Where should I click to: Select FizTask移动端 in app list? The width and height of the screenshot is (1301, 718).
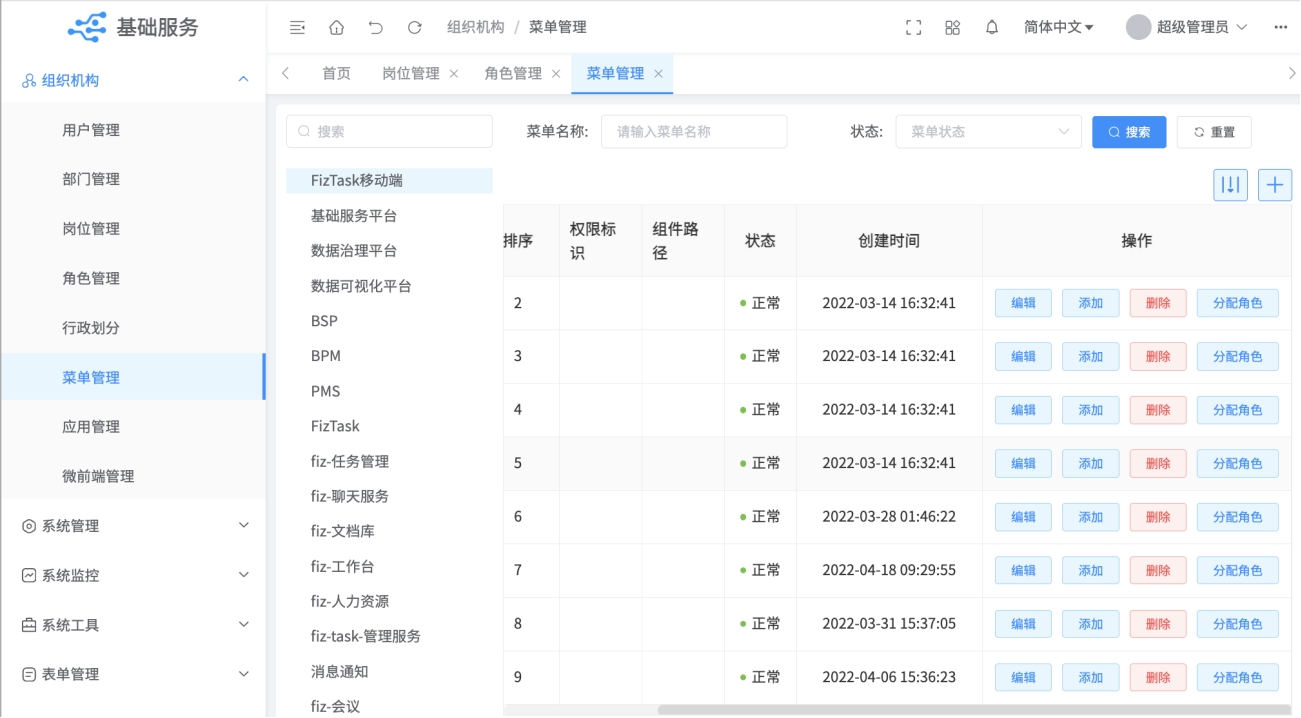[389, 181]
